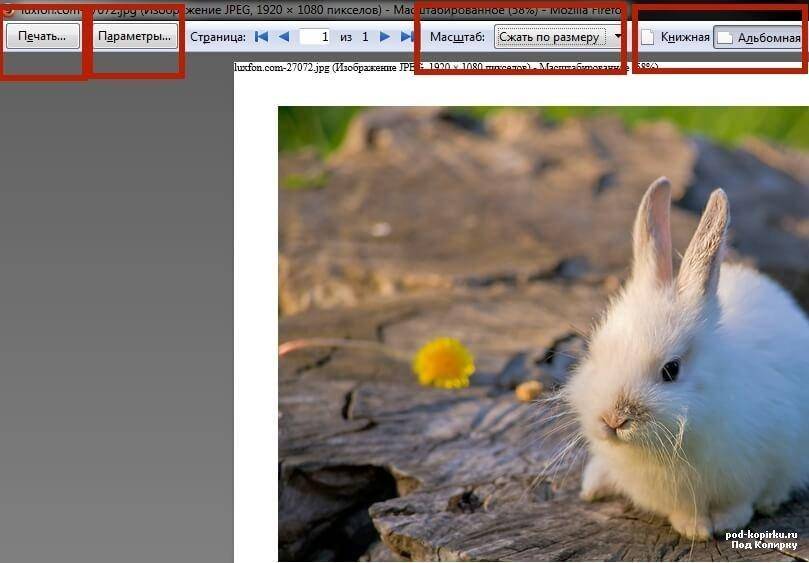Expand the Масштаб dropdown arrow
The height and width of the screenshot is (563, 809).
(618, 37)
